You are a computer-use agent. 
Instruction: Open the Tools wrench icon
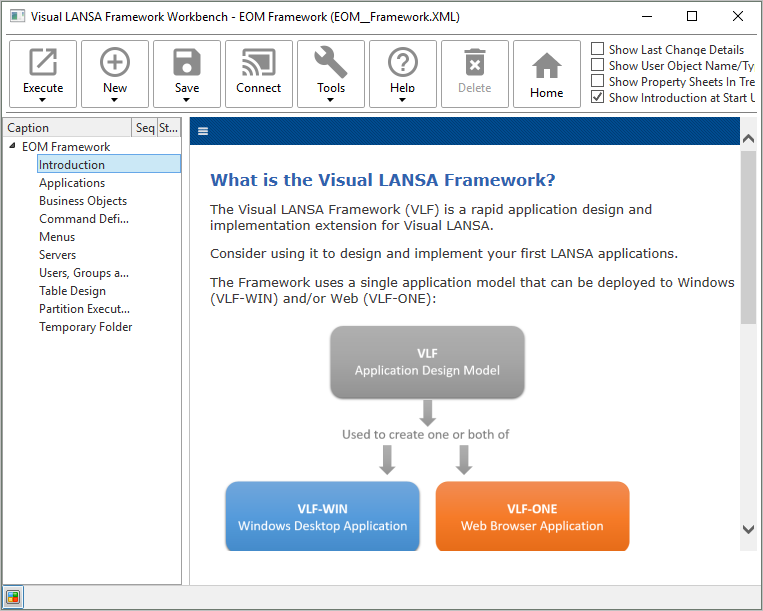[x=331, y=62]
